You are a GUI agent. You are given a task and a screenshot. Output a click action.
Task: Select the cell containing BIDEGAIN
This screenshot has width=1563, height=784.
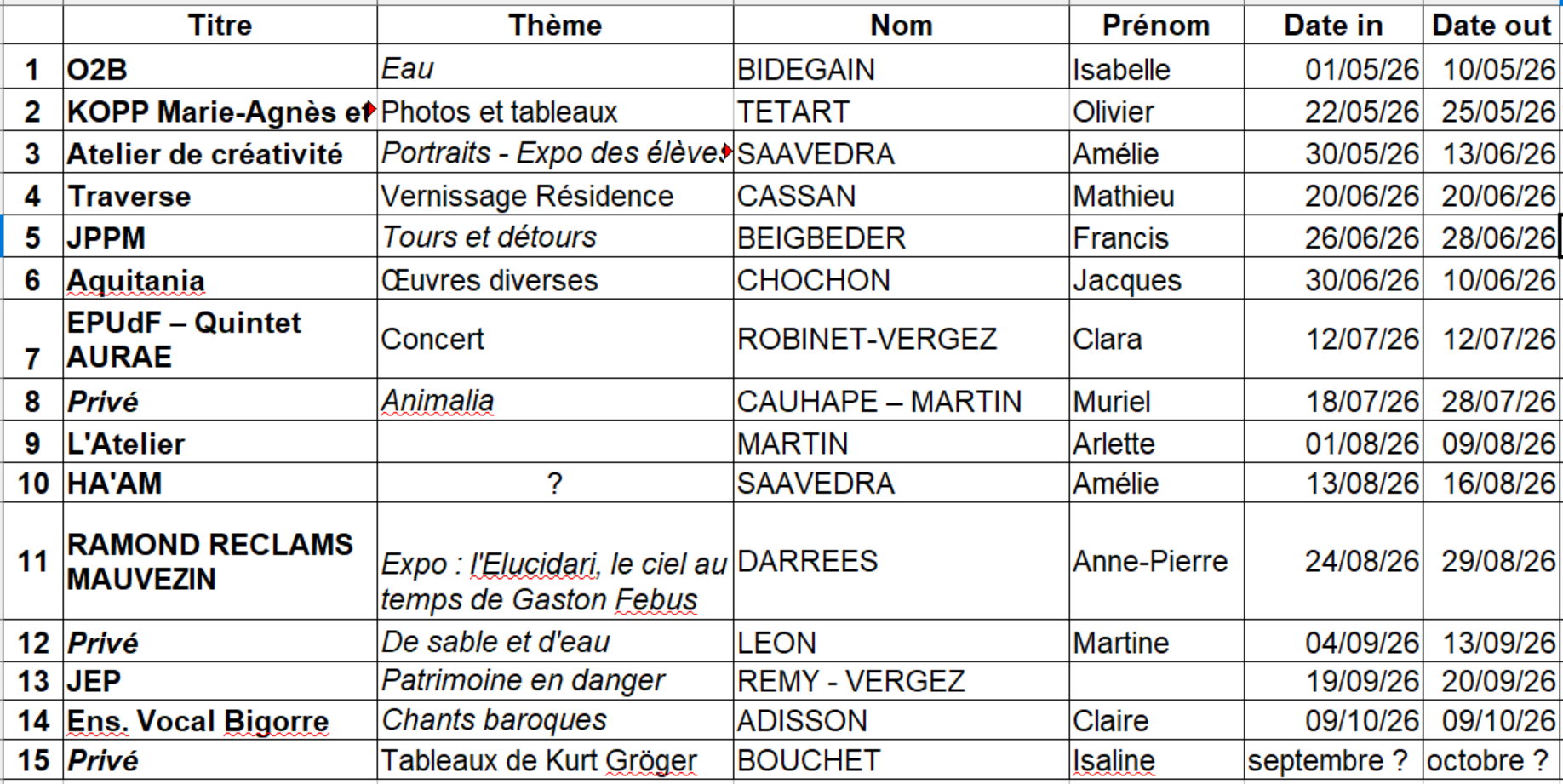[x=900, y=69]
